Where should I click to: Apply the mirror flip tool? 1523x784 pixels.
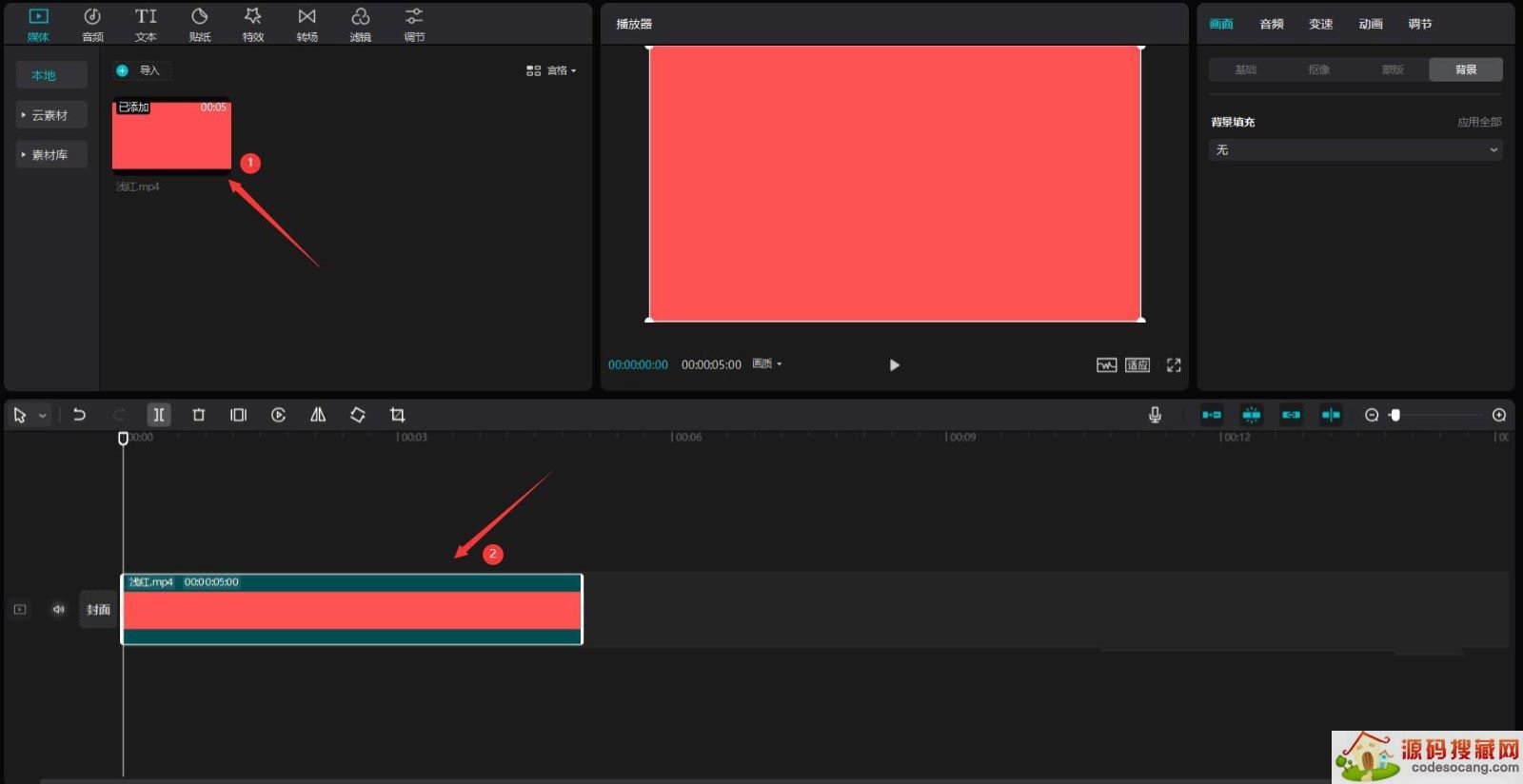(318, 415)
